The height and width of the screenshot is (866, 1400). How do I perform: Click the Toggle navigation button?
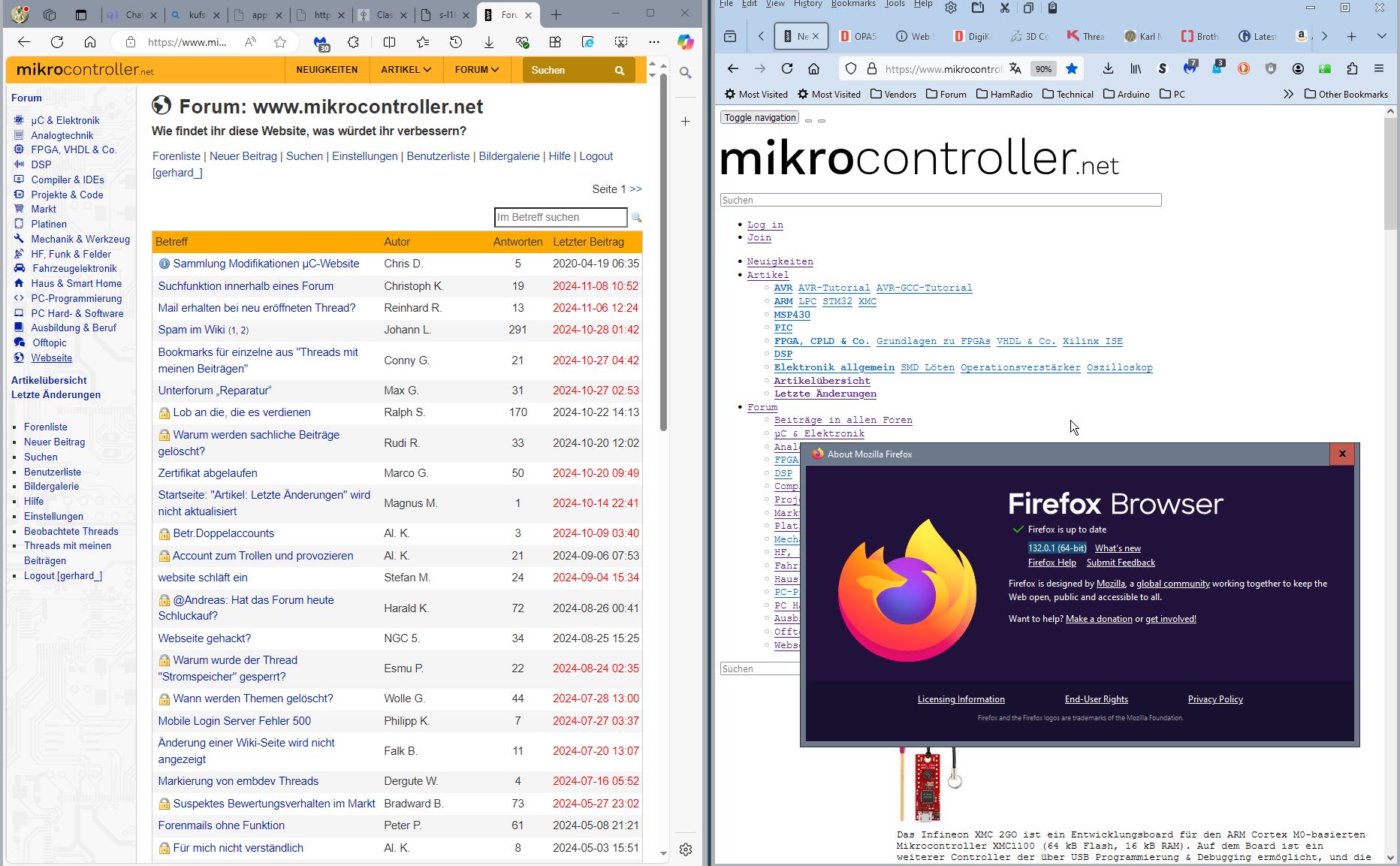pyautogui.click(x=759, y=117)
